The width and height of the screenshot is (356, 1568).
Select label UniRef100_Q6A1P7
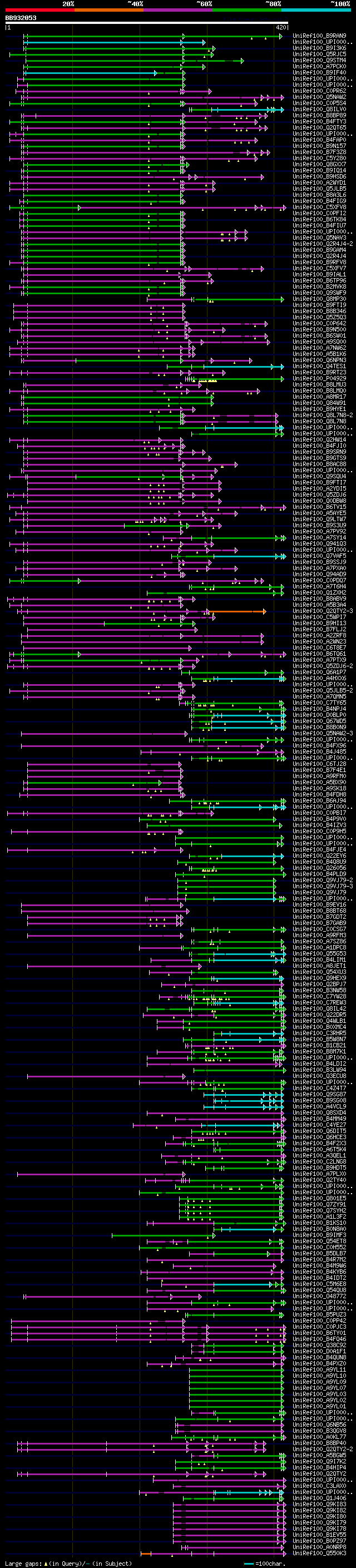319,672
